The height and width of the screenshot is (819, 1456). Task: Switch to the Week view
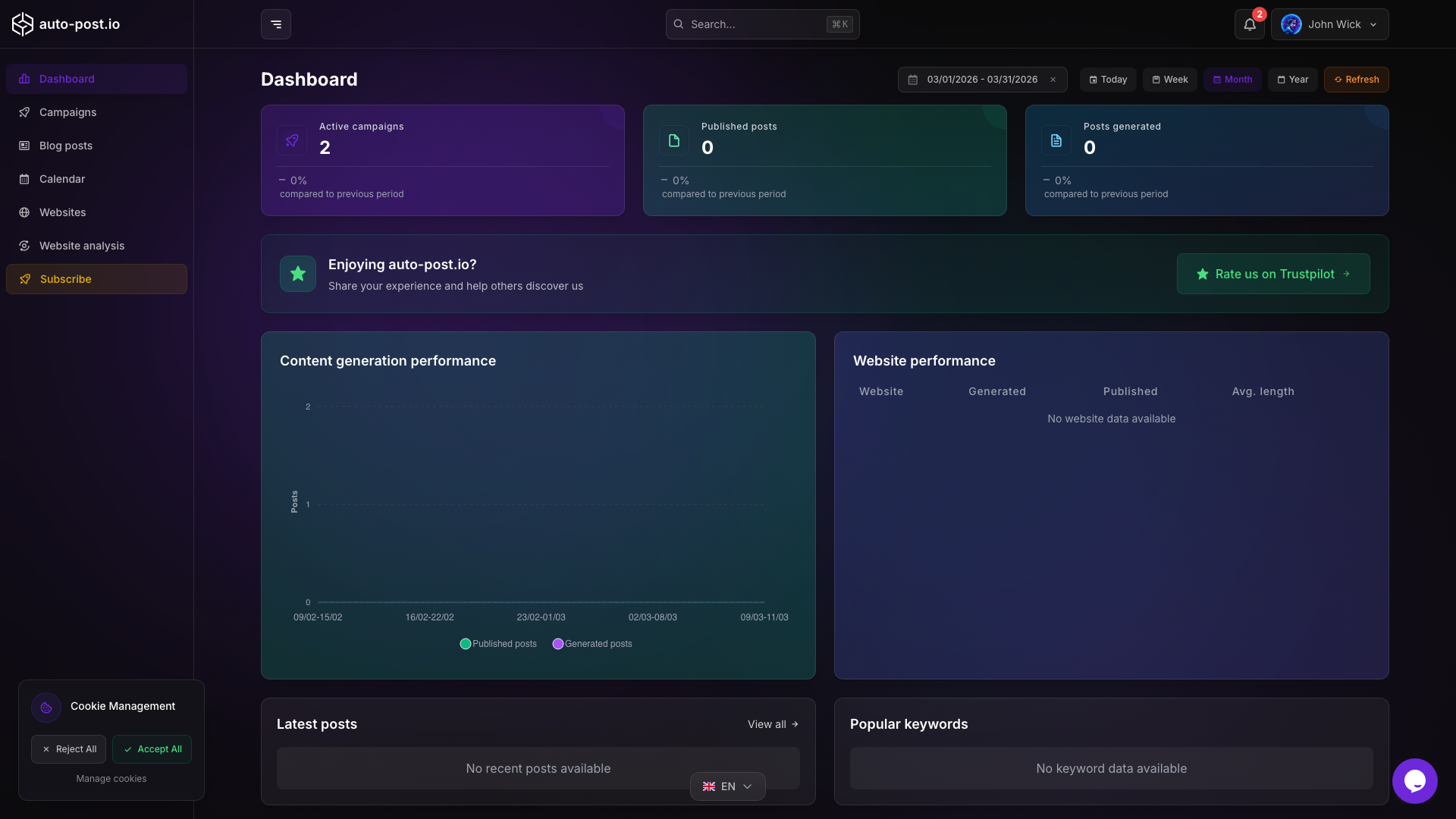[x=1169, y=79]
